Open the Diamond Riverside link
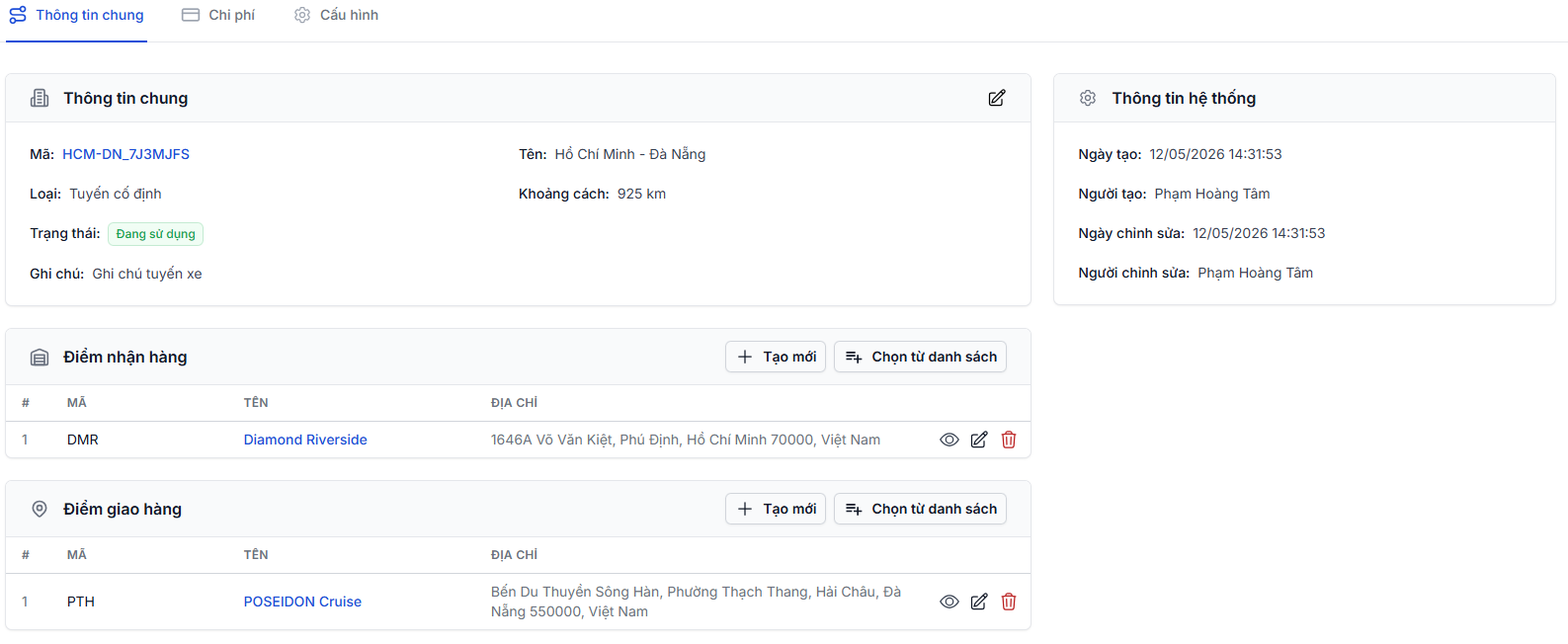1568x644 pixels. pos(305,440)
